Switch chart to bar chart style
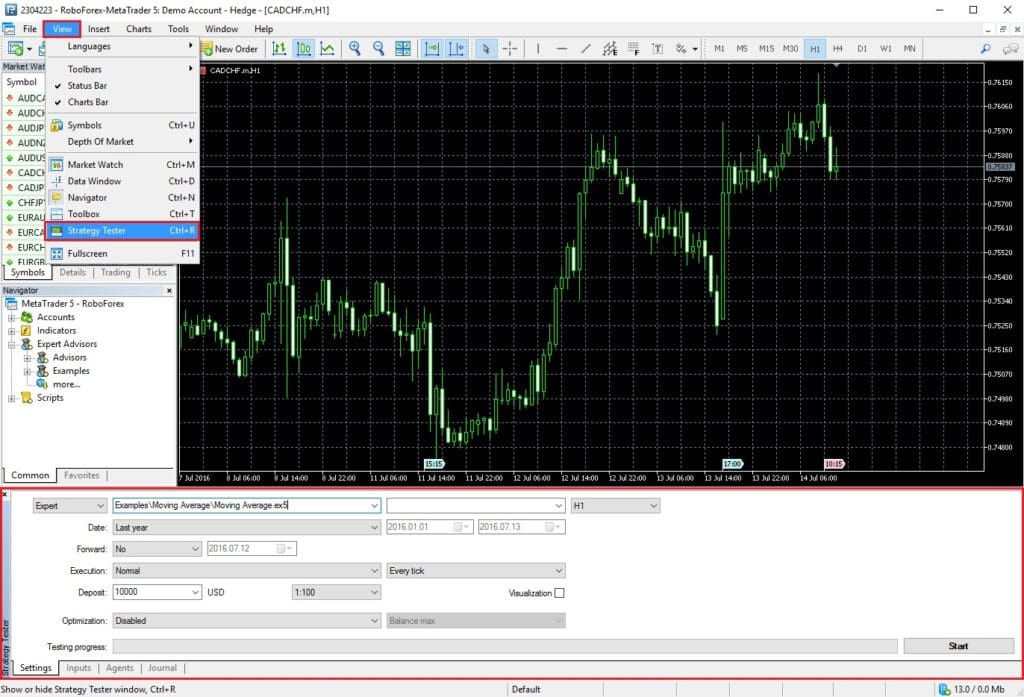Image resolution: width=1024 pixels, height=697 pixels. [280, 49]
